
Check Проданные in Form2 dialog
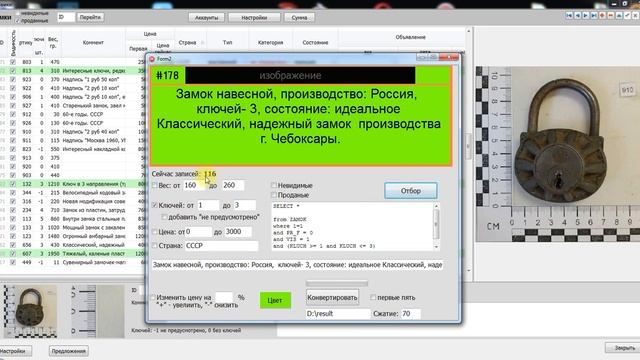[x=274, y=195]
